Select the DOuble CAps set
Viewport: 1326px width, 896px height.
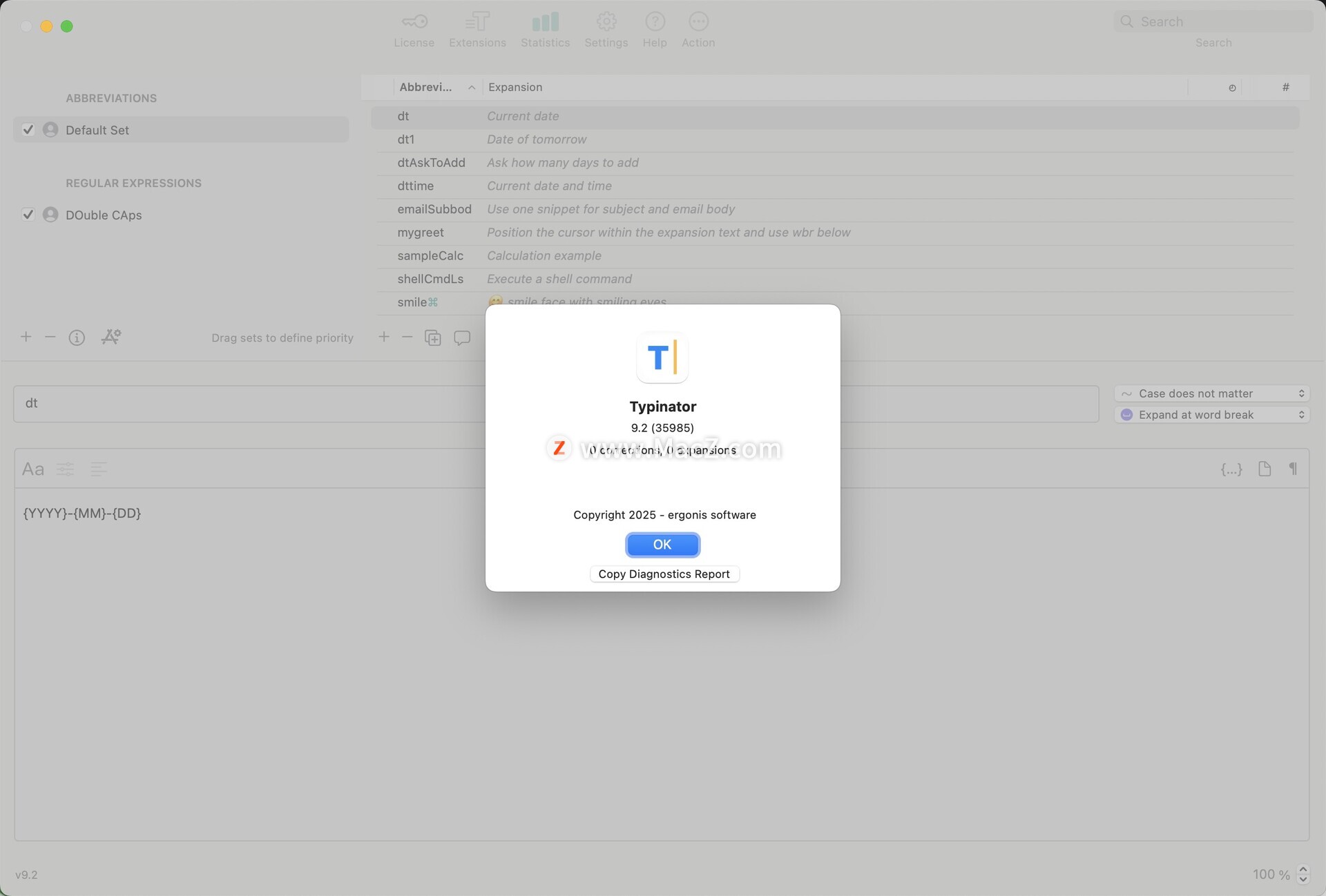(x=181, y=215)
